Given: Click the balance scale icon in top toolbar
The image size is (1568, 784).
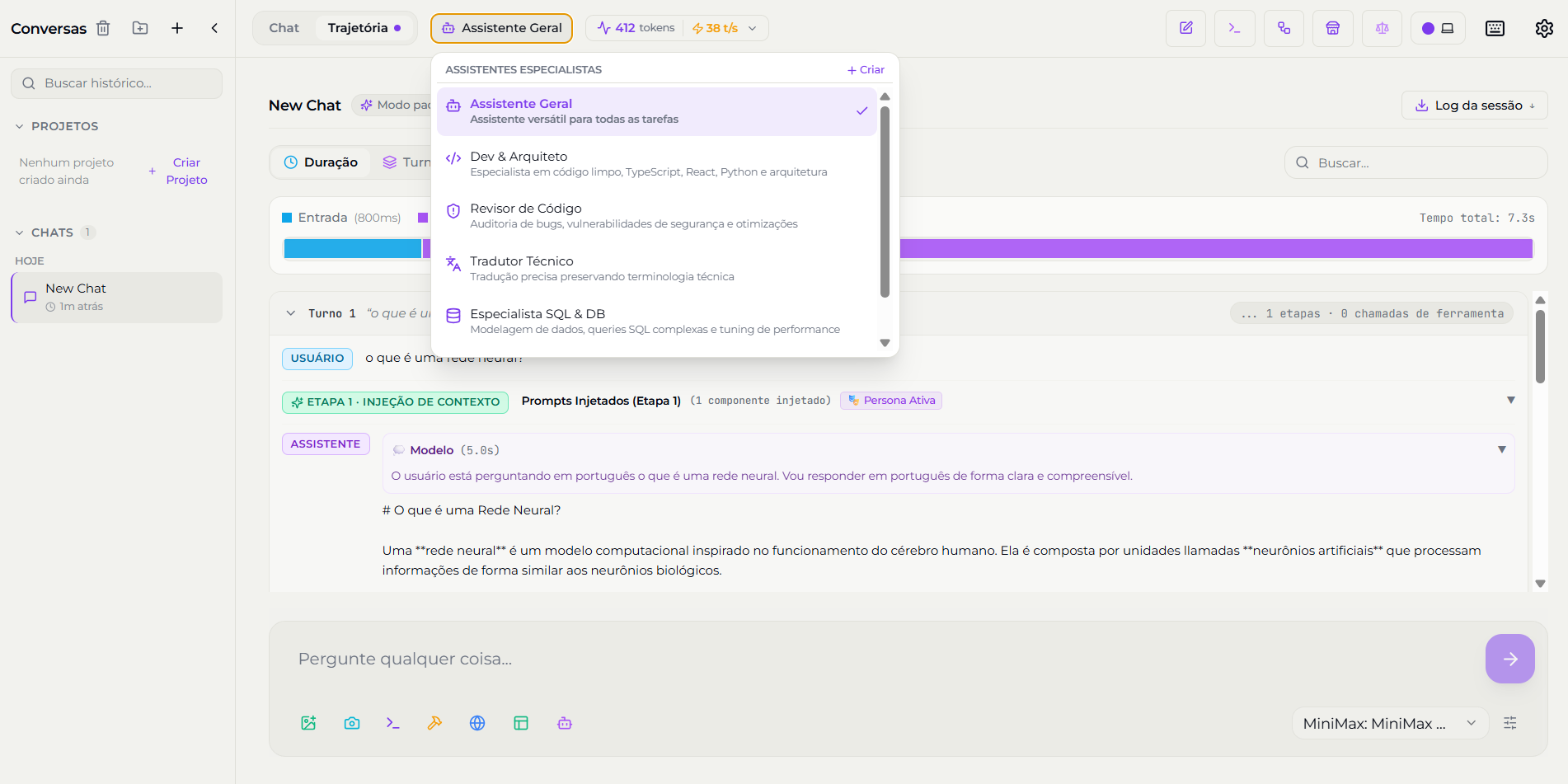Looking at the screenshot, I should click(x=1383, y=28).
